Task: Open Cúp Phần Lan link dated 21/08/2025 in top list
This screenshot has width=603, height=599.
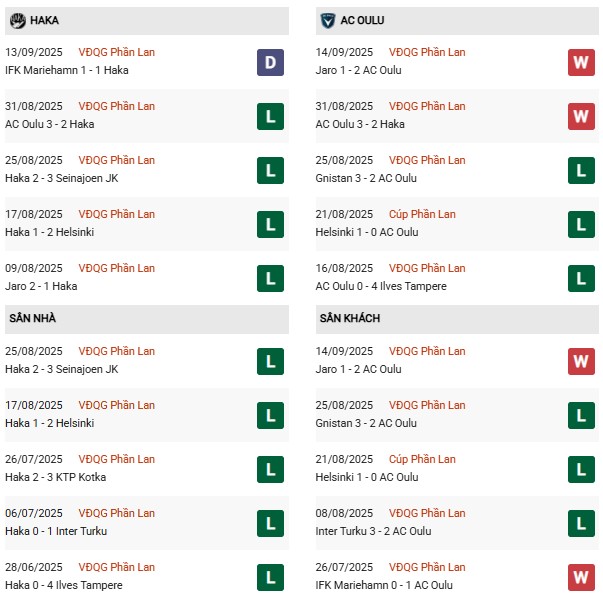Action: point(422,214)
